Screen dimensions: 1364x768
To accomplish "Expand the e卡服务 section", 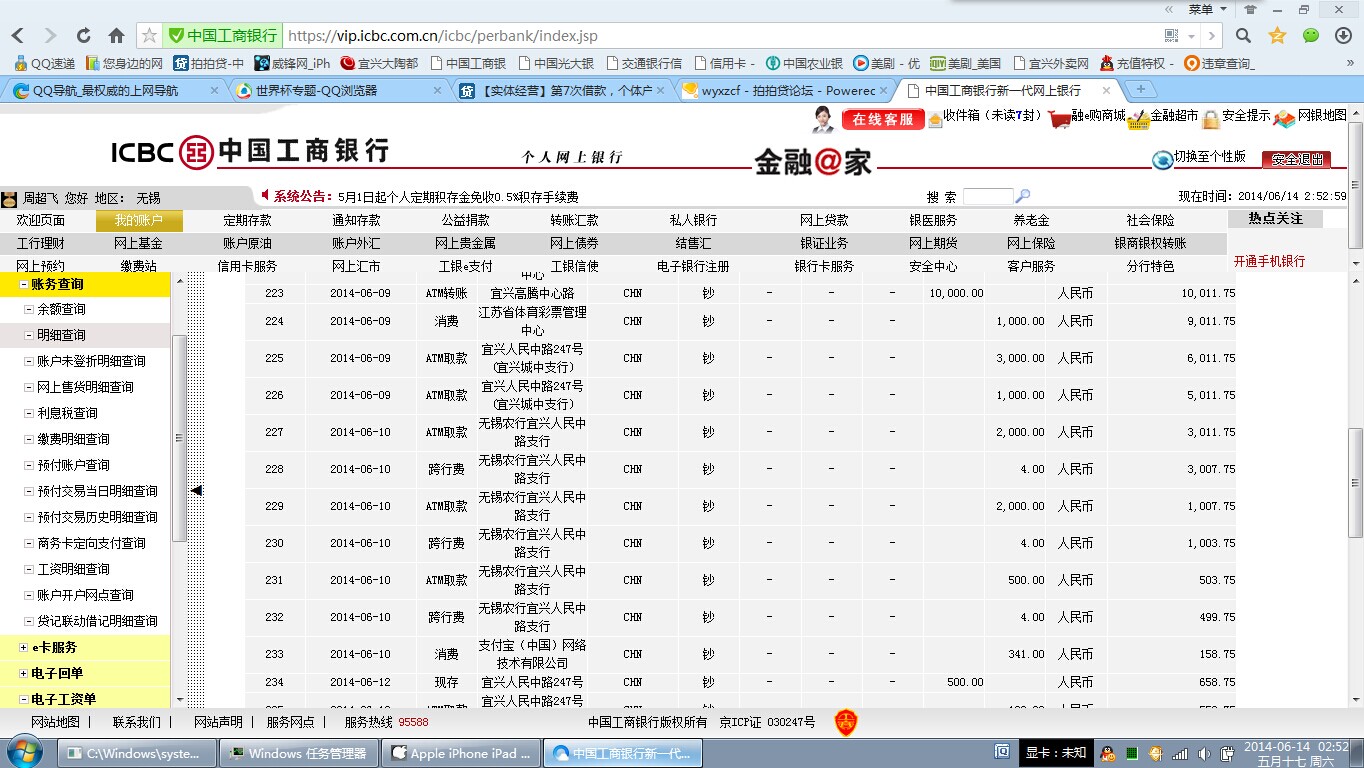I will (24, 648).
